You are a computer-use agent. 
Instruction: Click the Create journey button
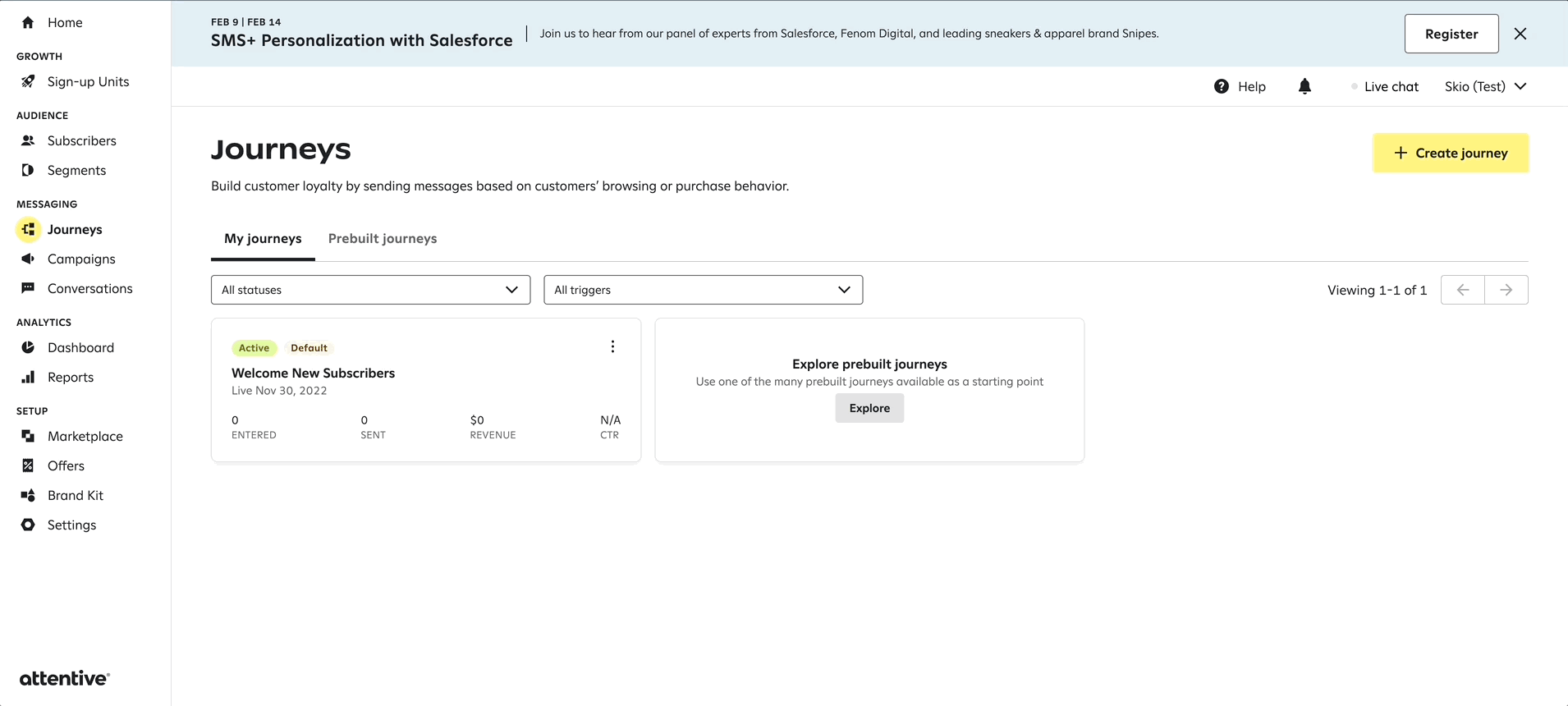[1451, 153]
